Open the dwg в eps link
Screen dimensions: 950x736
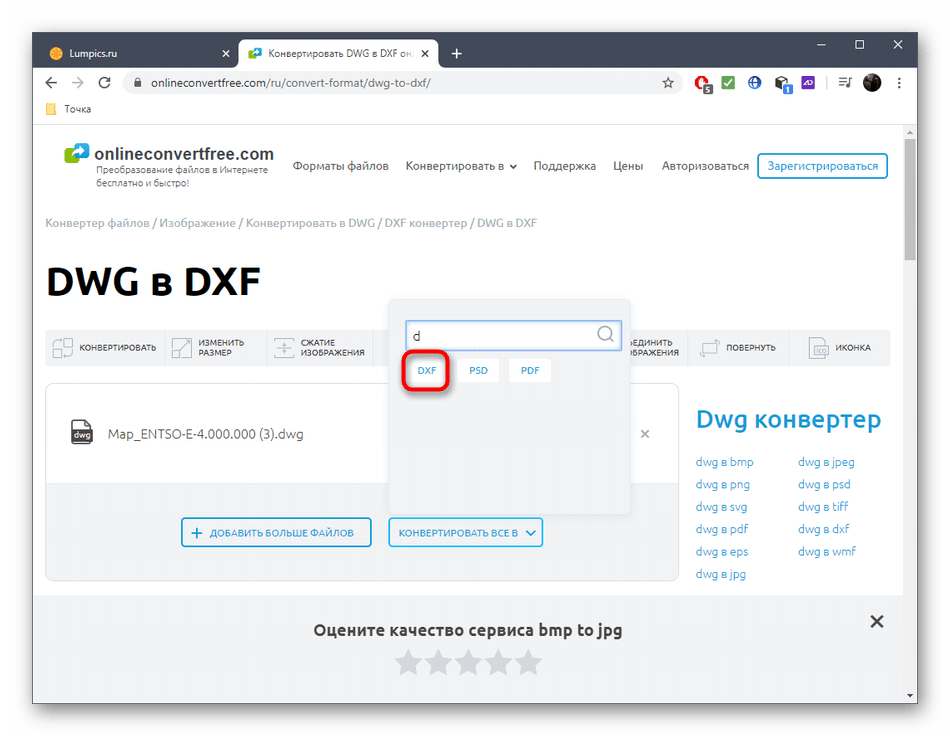(x=722, y=551)
